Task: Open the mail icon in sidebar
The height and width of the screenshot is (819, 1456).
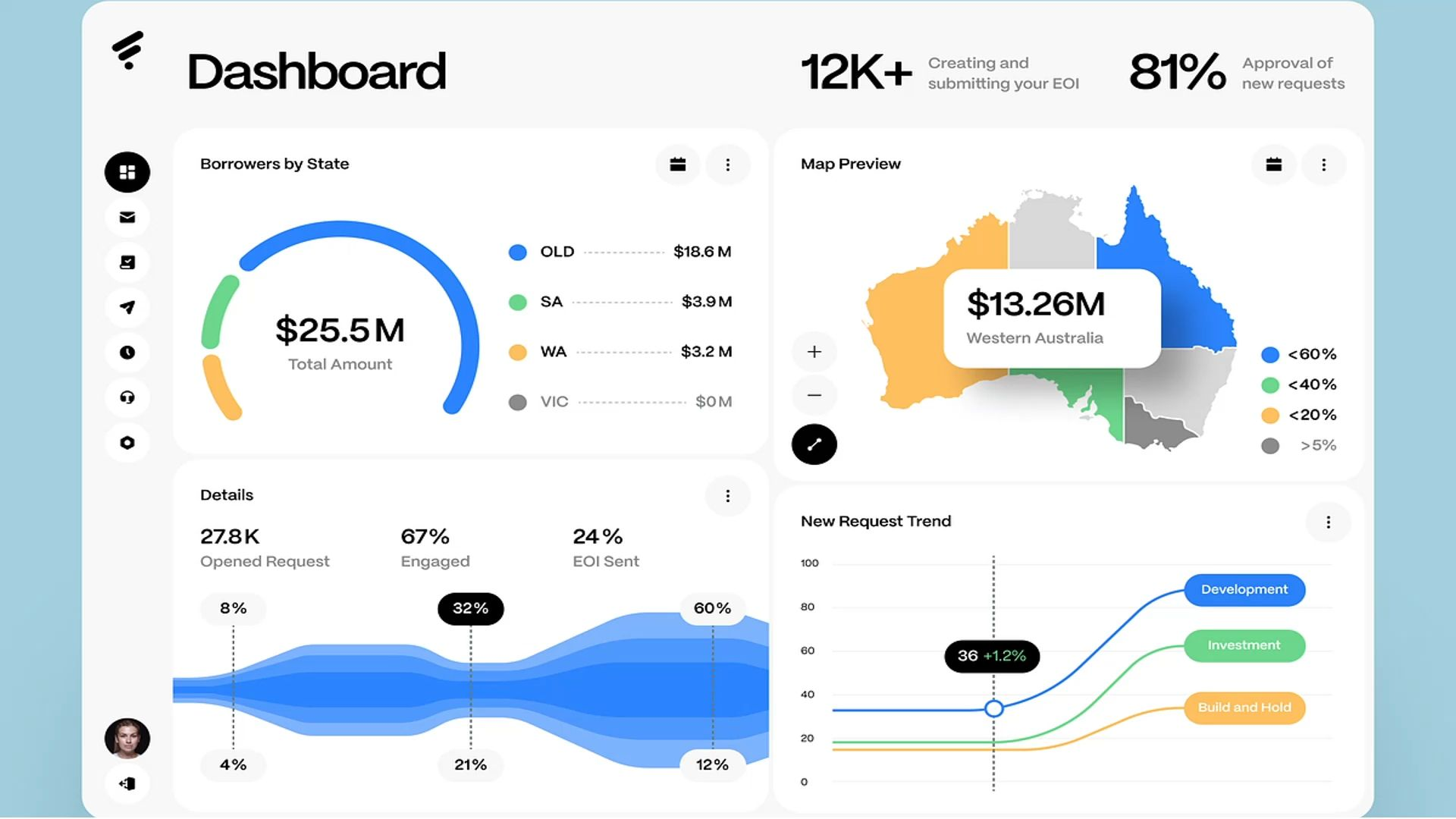Action: tap(127, 218)
